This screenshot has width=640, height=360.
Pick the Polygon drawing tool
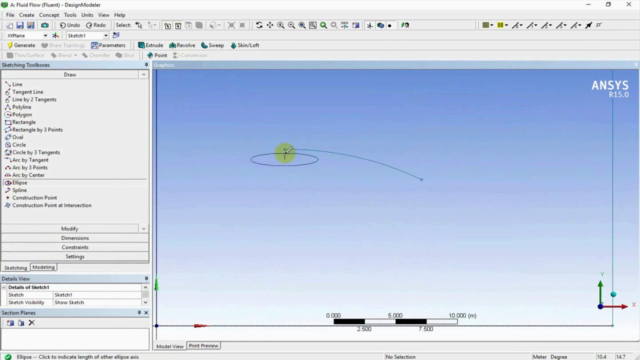tap(18, 115)
